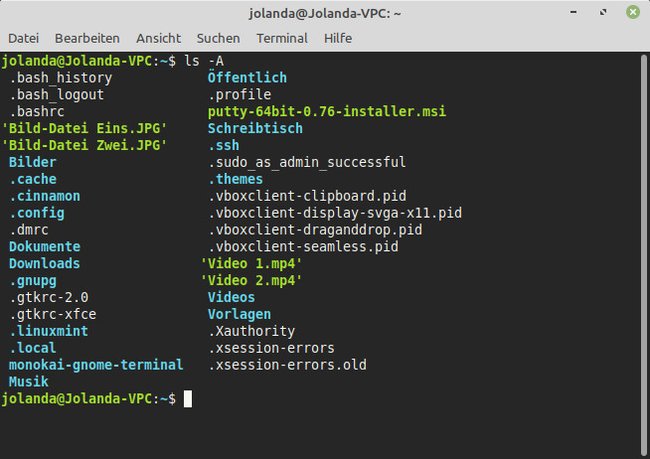Click the Dokumente directory name
The image size is (650, 459).
click(45, 247)
